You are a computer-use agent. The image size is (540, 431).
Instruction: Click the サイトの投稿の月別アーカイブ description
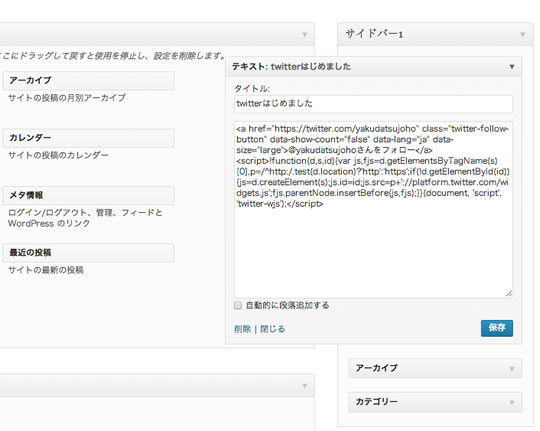[67, 98]
